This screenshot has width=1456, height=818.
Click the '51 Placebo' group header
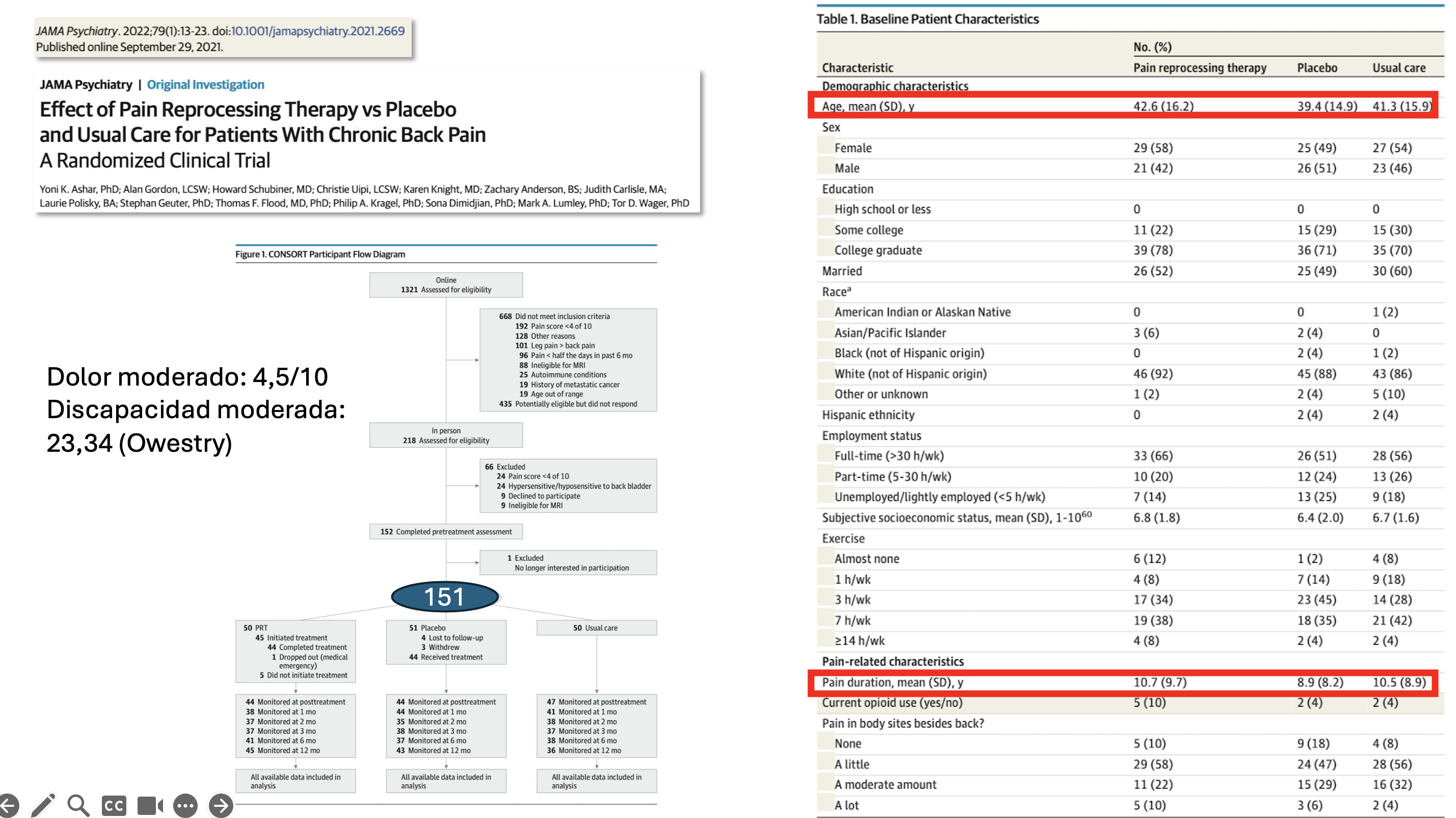(x=427, y=628)
